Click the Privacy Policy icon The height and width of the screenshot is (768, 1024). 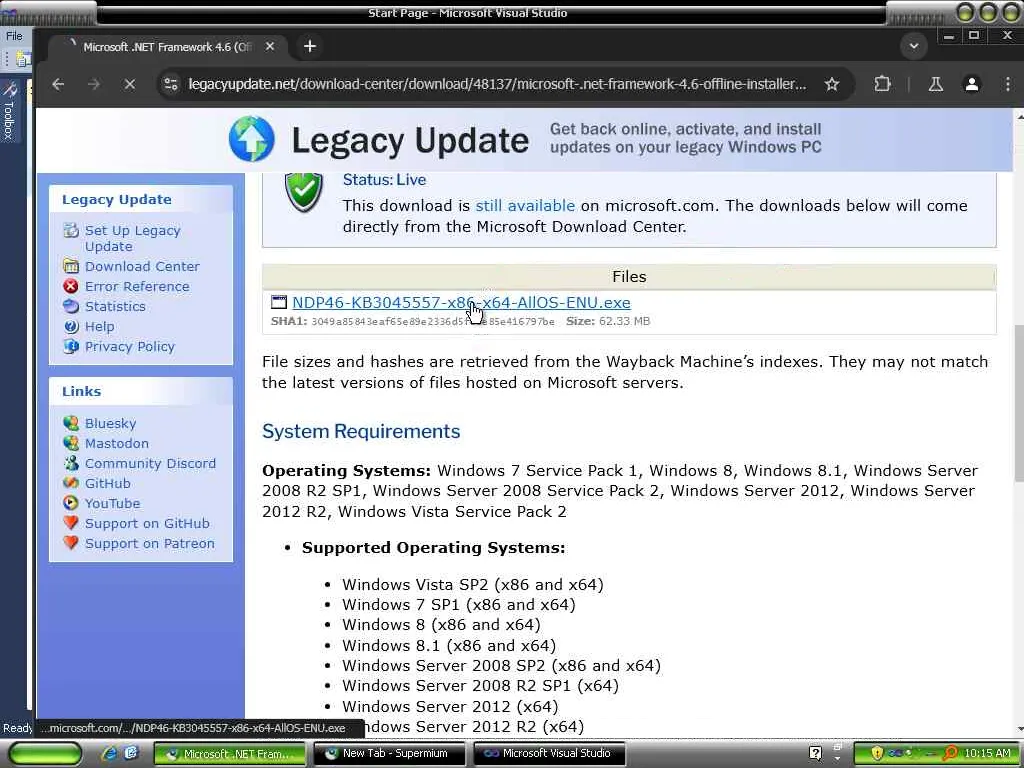[x=71, y=346]
